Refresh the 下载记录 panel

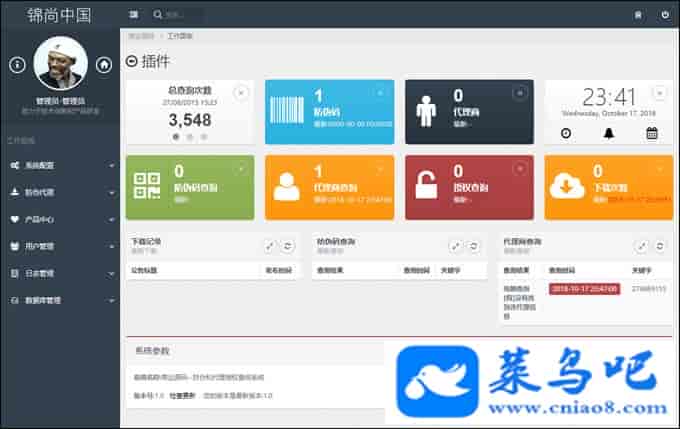click(288, 246)
